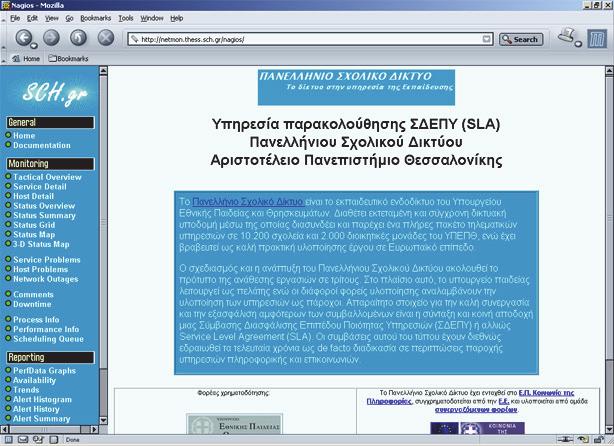This screenshot has height=446, width=614.
Task: Click the sidebar horizontal scroll-right arrow
Action: point(94,429)
